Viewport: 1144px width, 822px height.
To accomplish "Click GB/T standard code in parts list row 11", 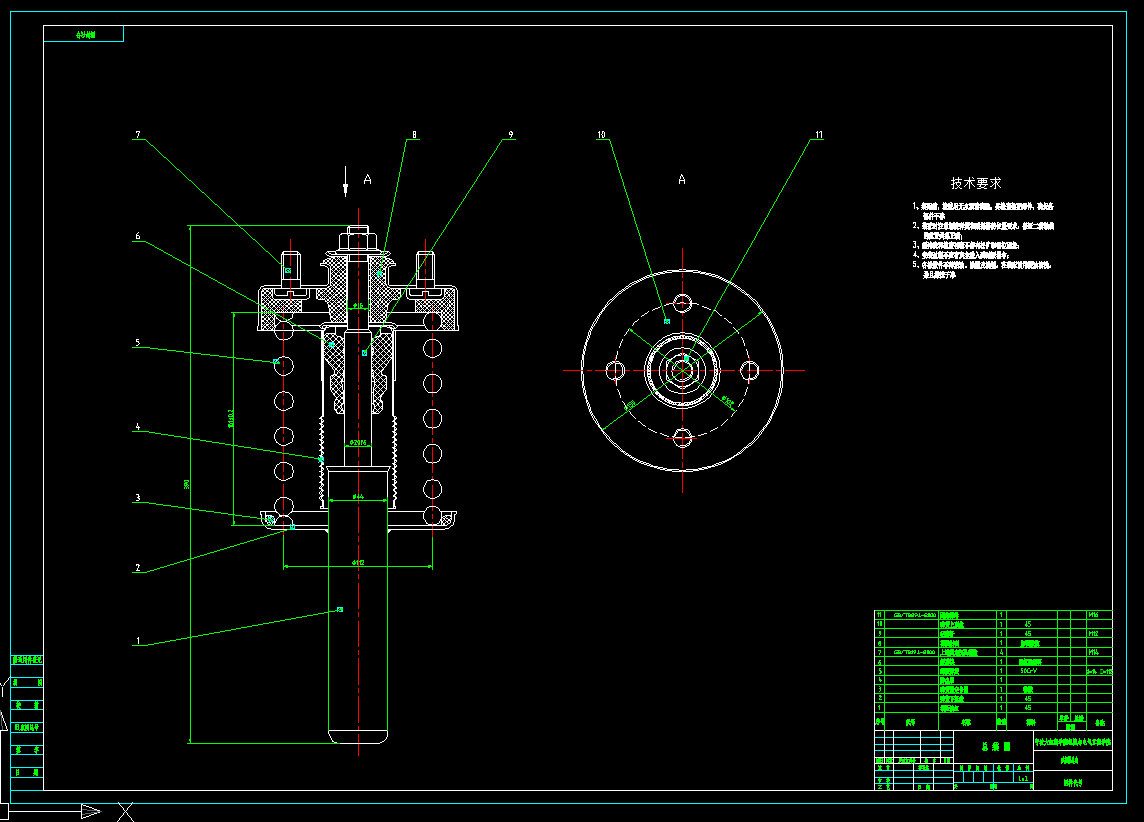I will [x=914, y=615].
